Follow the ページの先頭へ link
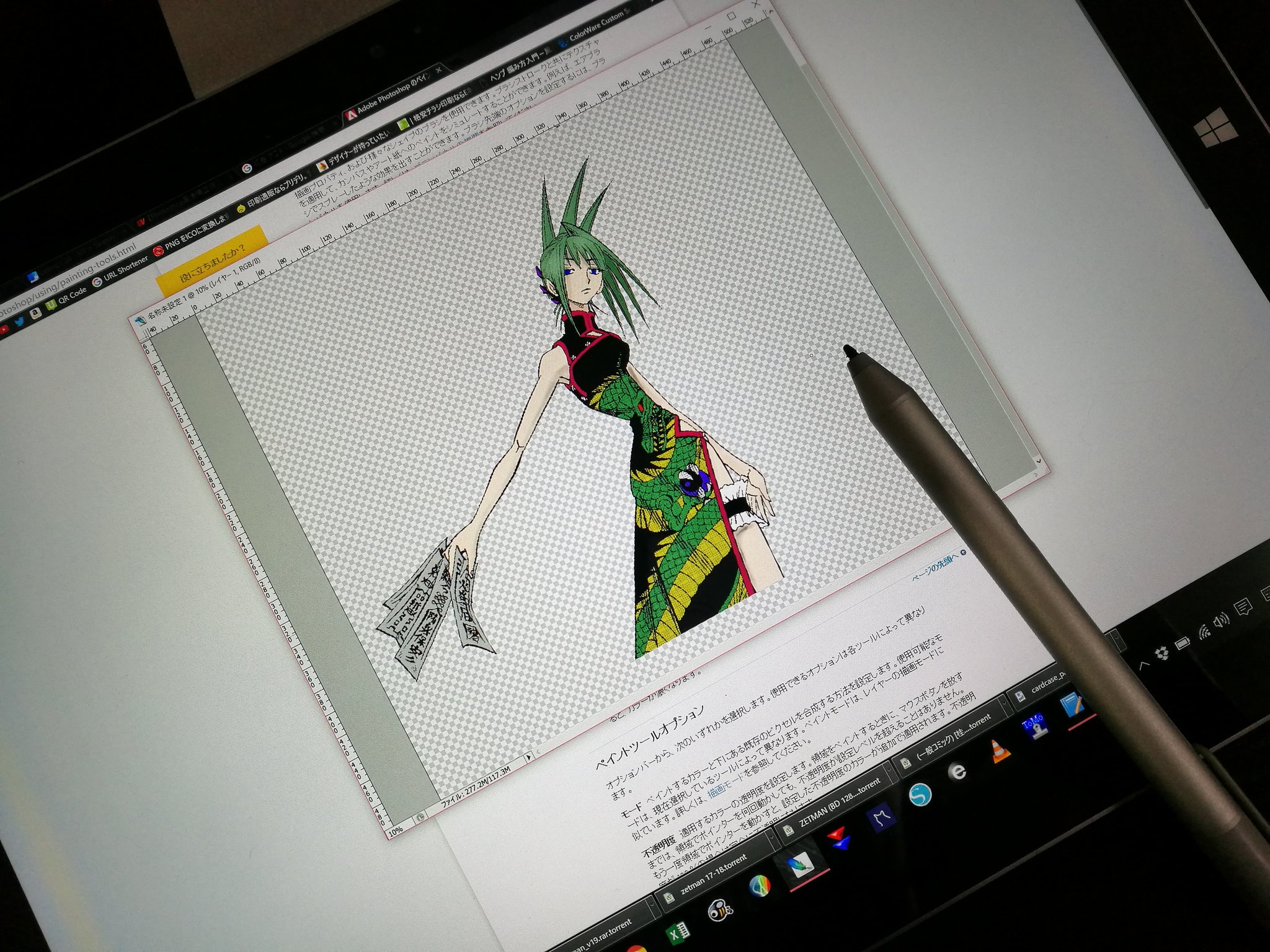Viewport: 1270px width, 952px height. click(x=936, y=566)
